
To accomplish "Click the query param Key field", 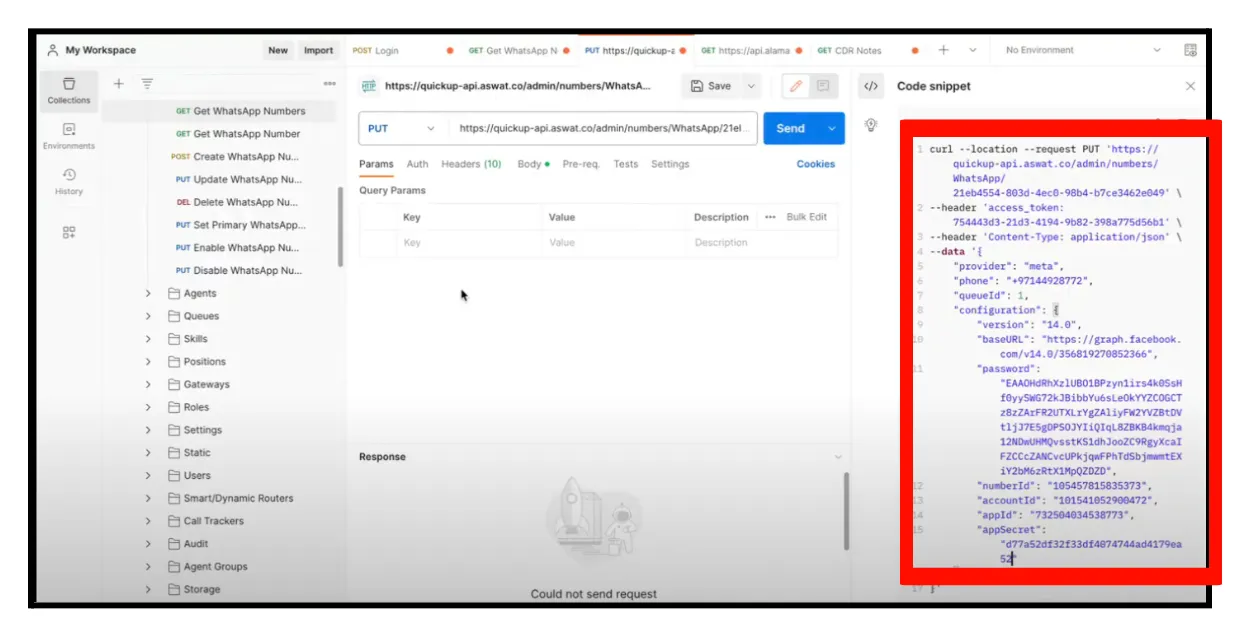I will [x=468, y=243].
